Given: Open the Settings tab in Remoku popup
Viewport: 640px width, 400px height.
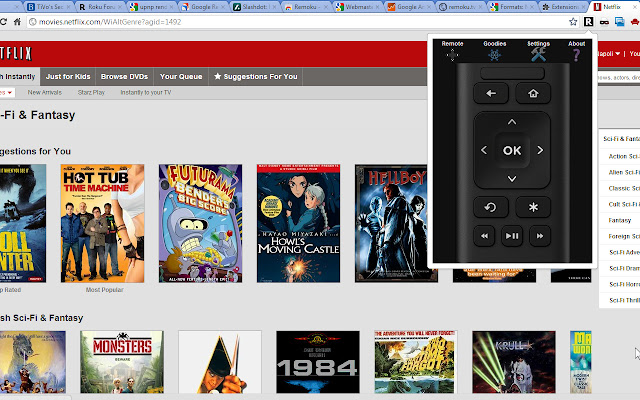Looking at the screenshot, I should click(538, 51).
